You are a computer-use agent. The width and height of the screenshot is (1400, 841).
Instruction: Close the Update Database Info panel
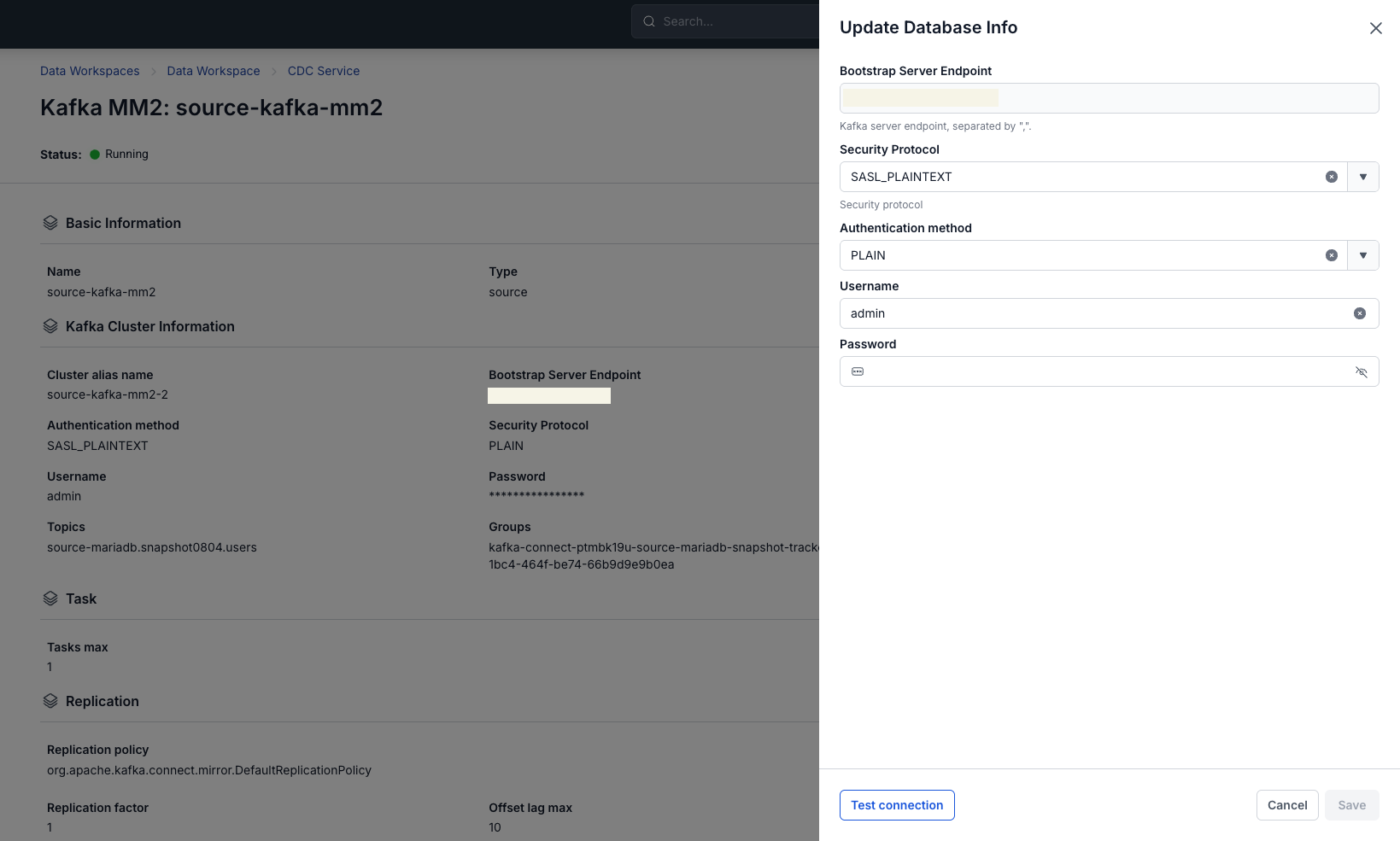1375,28
